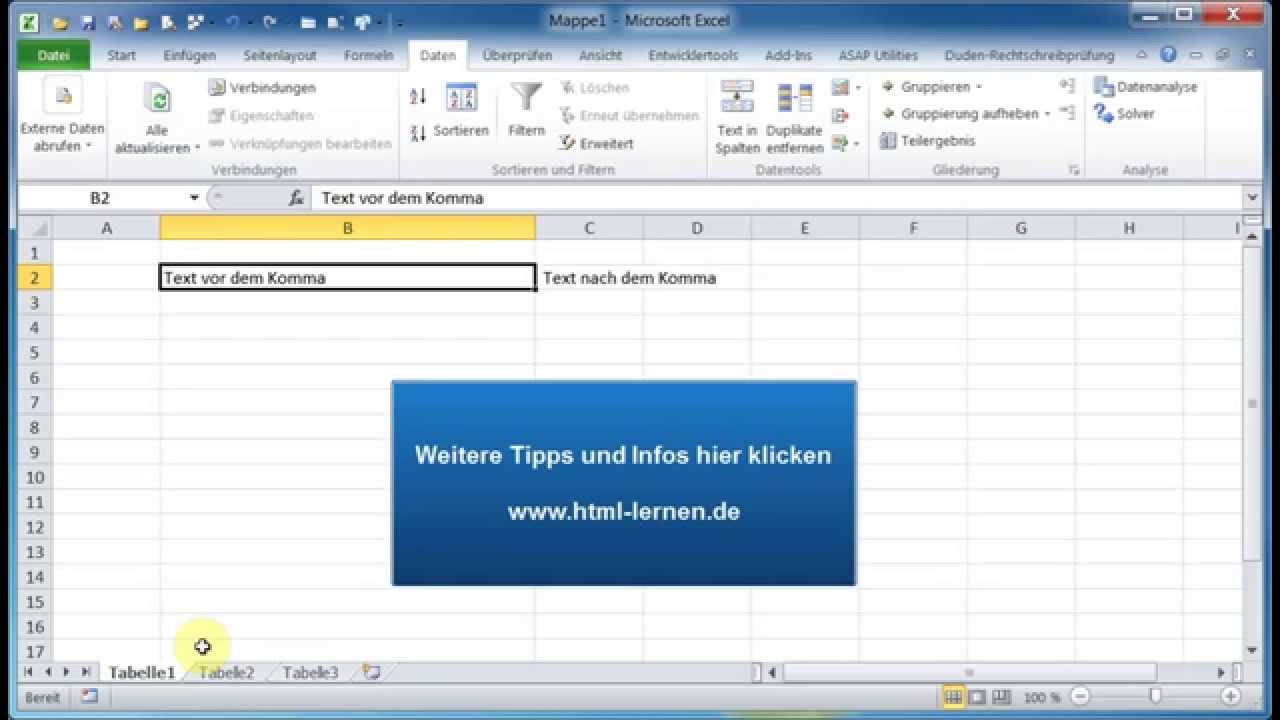
Task: Click the 100 % zoom level
Action: (1042, 697)
